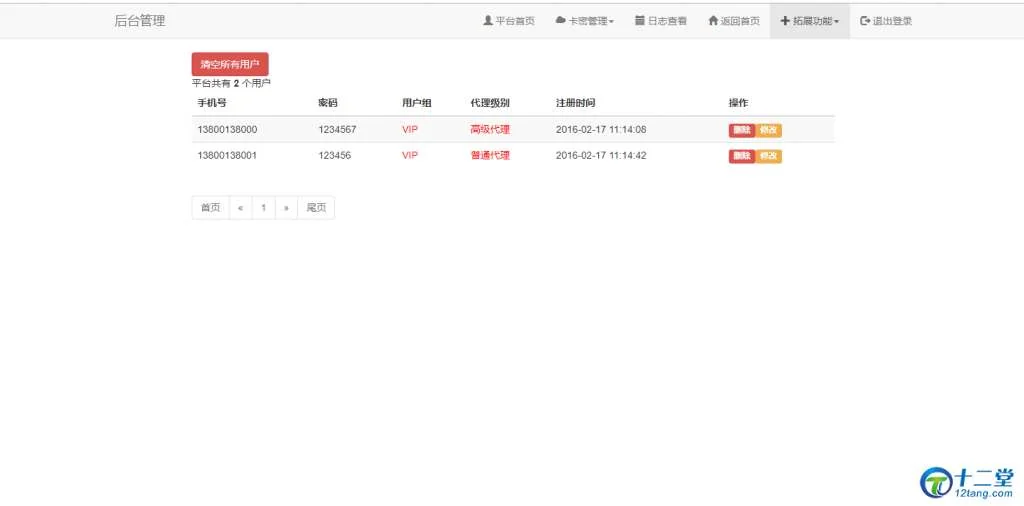Delete user 13800138001 with 删除 button
Screen dimensions: 1024x506
pyautogui.click(x=742, y=156)
